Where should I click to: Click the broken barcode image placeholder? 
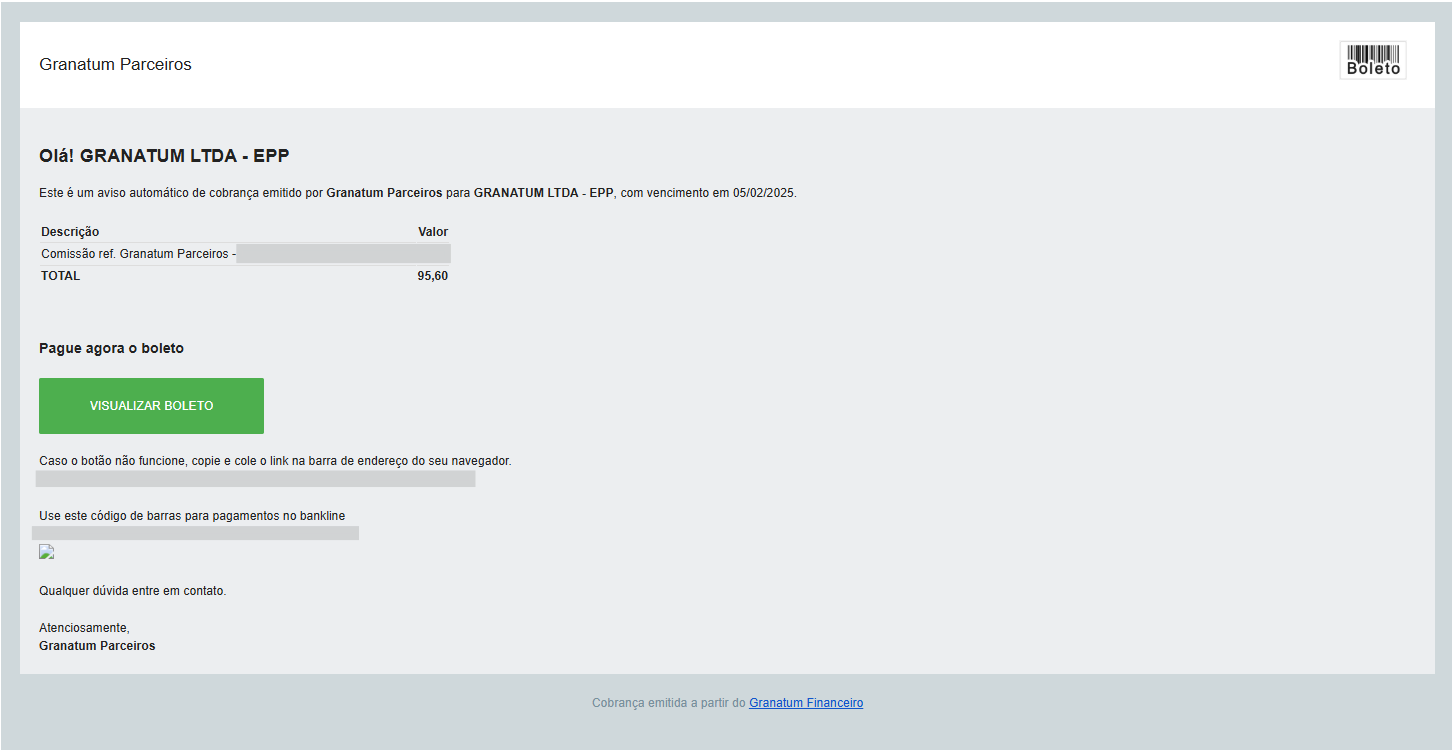(x=46, y=552)
